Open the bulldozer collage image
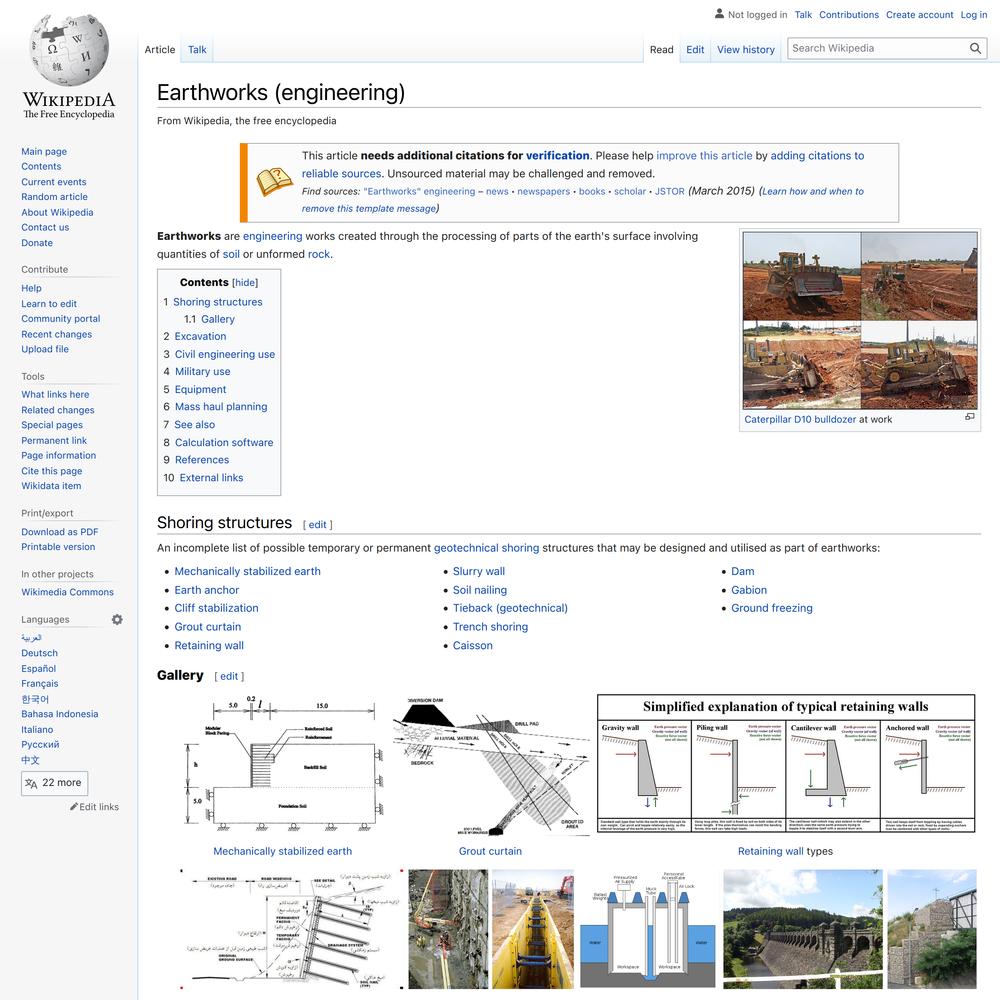 [x=860, y=320]
